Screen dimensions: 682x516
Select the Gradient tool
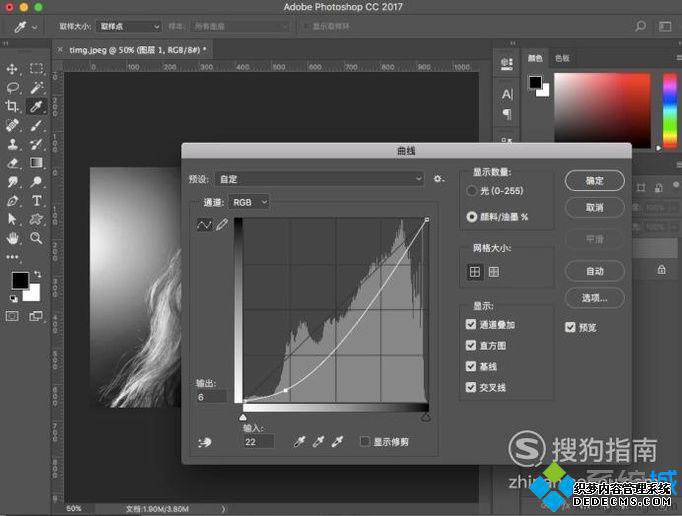(37, 163)
